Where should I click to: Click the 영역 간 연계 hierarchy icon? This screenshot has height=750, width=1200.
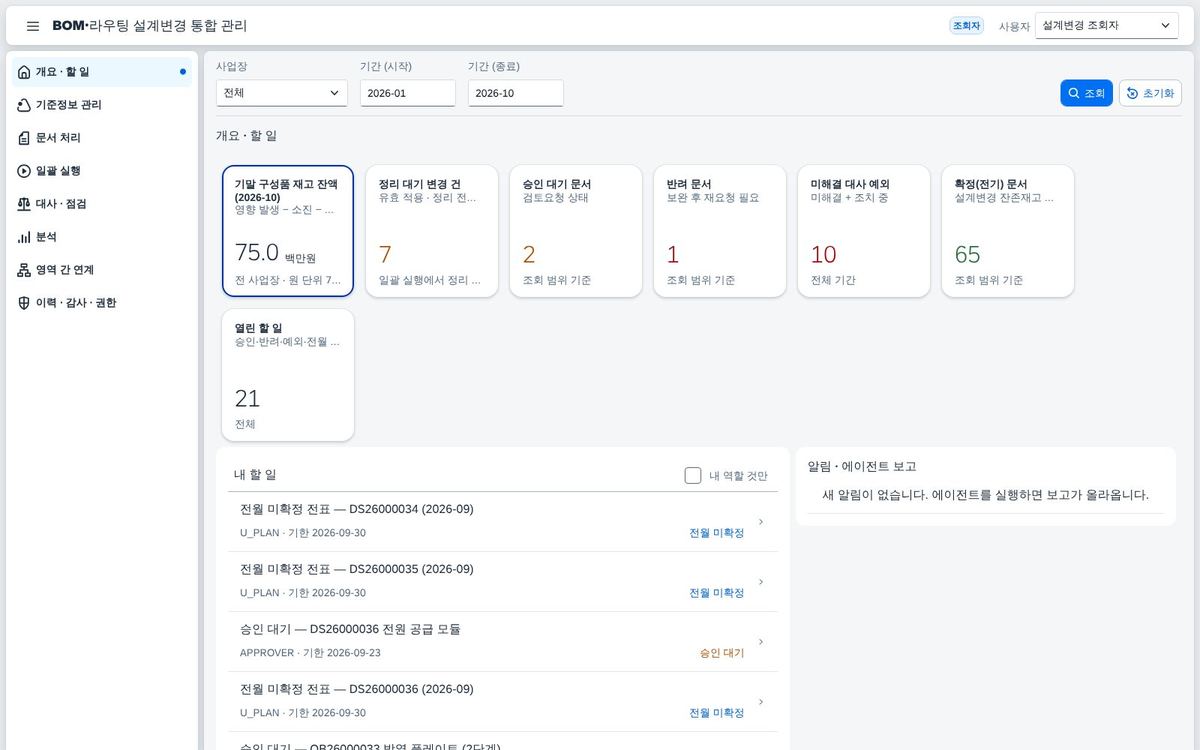24,270
